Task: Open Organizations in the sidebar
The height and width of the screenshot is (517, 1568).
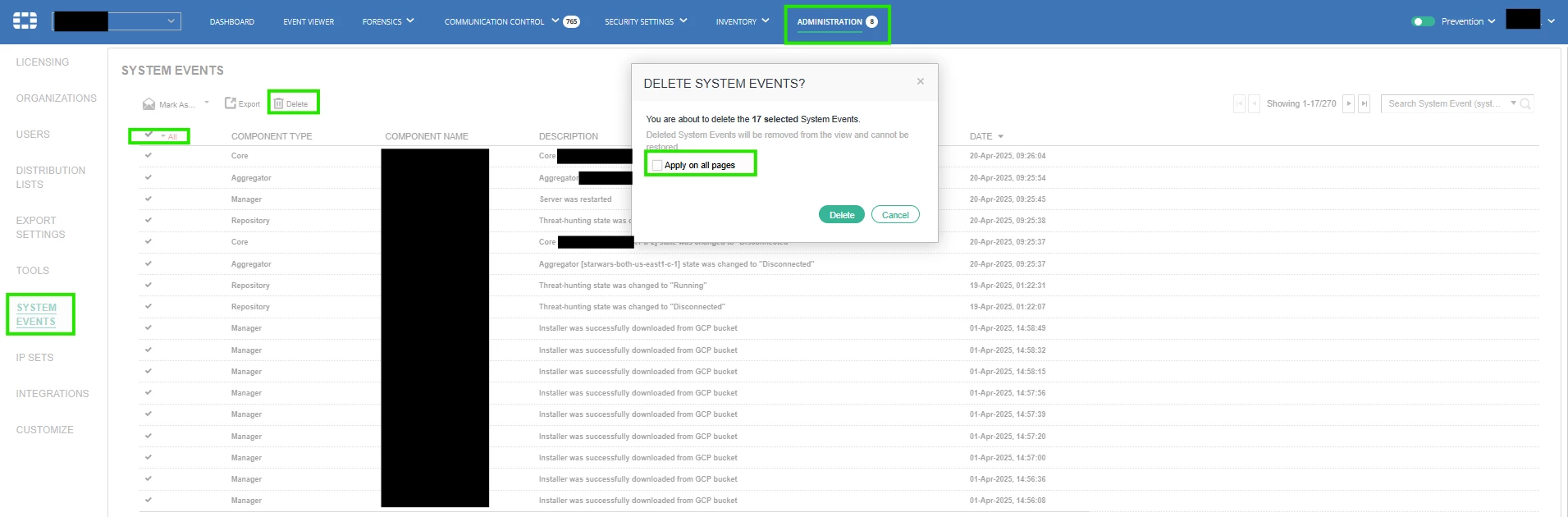Action: pyautogui.click(x=57, y=98)
